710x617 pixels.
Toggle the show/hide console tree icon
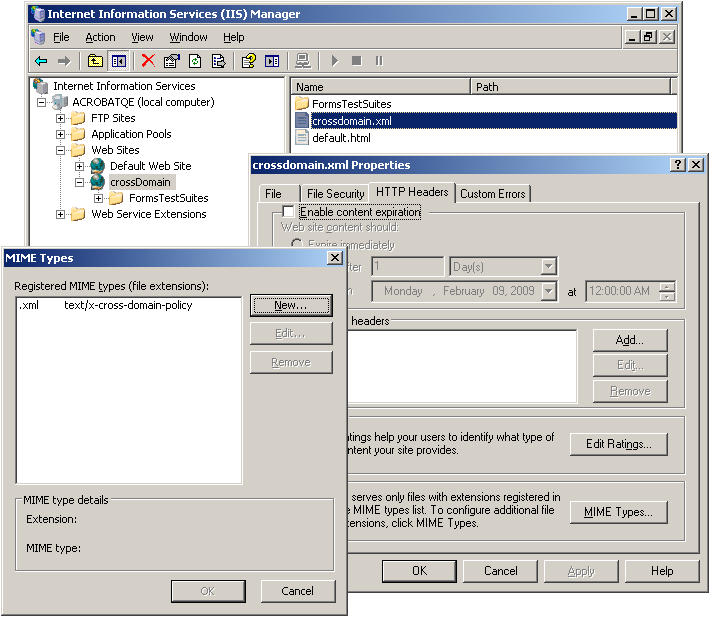click(119, 61)
